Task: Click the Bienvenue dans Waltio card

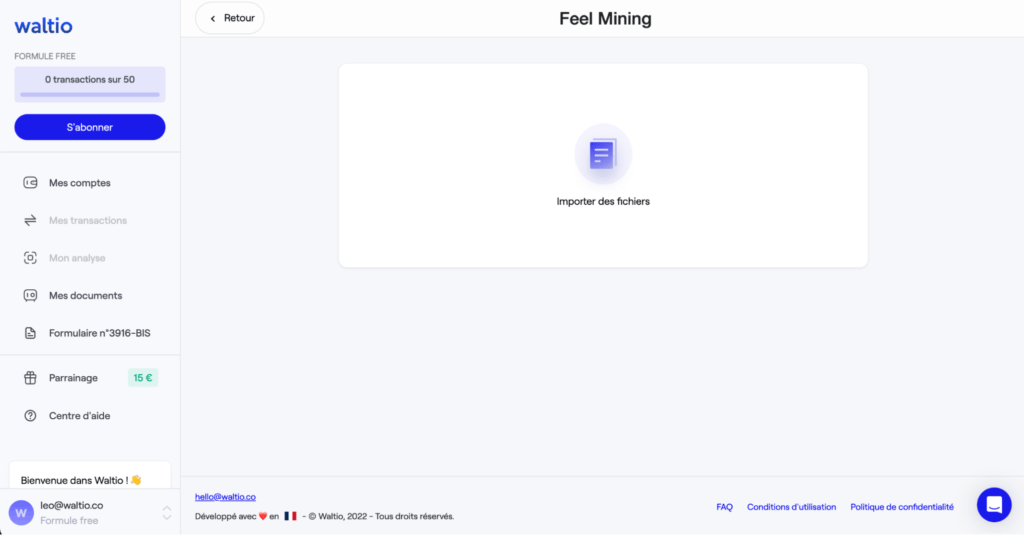Action: [90, 476]
